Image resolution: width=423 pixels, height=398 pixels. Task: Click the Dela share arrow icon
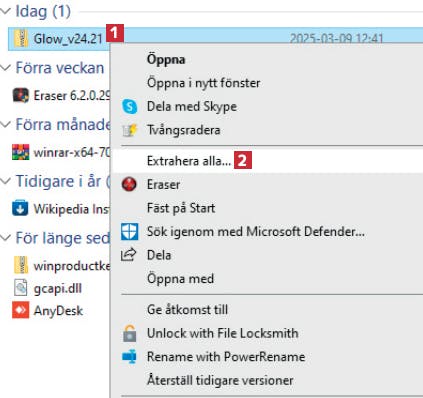129,255
